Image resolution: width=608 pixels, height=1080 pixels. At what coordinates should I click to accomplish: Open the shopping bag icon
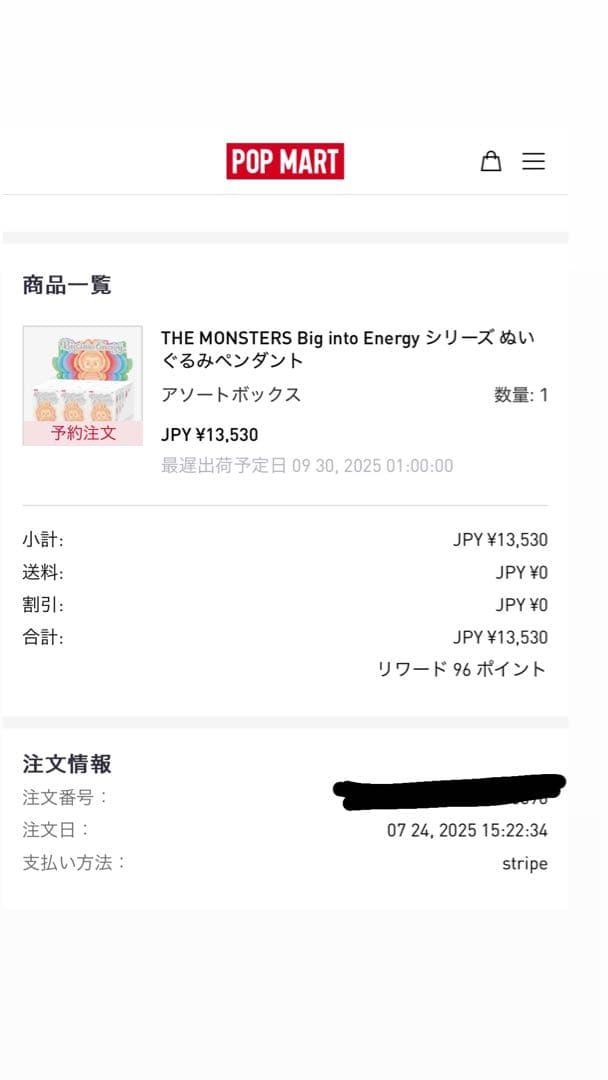491,160
